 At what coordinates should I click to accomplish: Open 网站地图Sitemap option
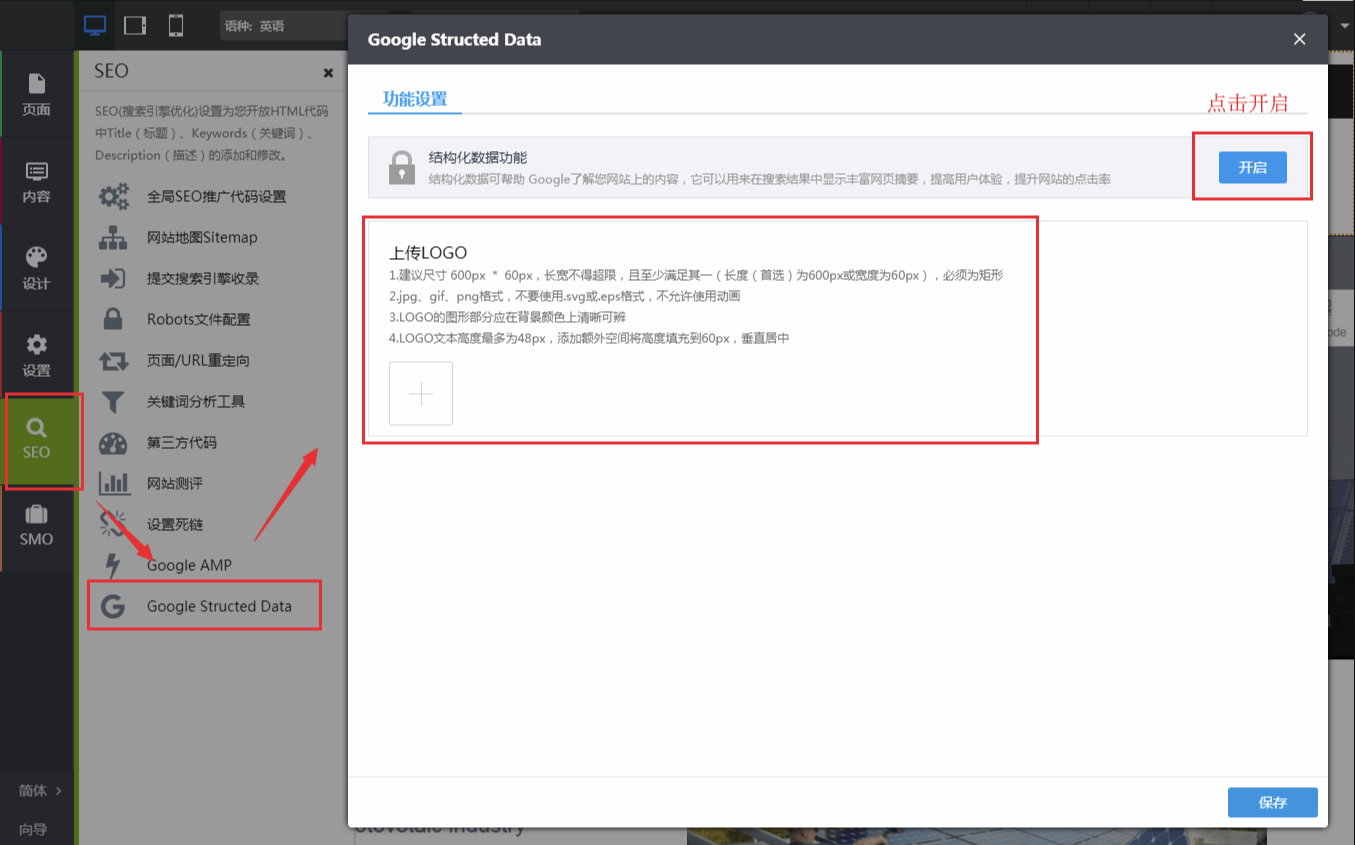click(x=202, y=238)
